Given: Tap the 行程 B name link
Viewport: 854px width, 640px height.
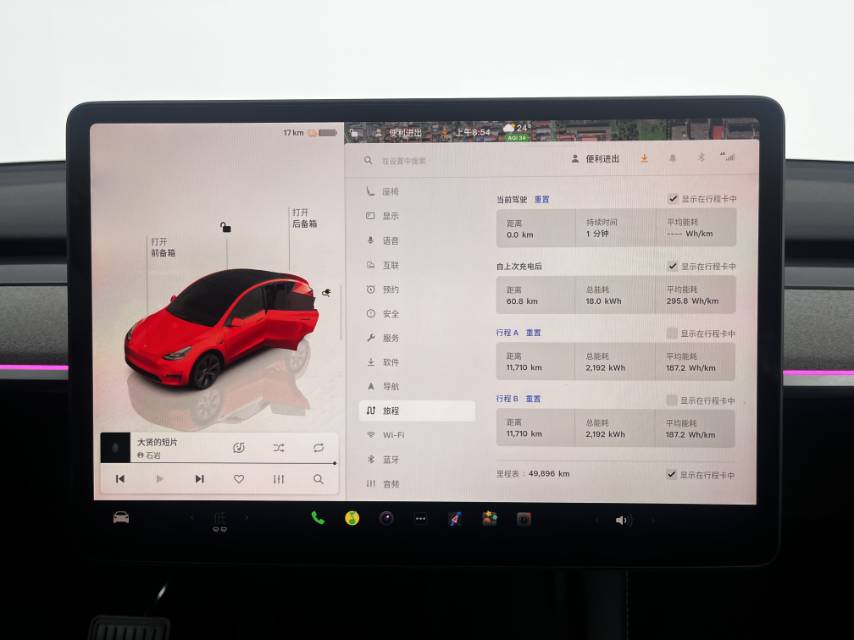Looking at the screenshot, I should [507, 399].
